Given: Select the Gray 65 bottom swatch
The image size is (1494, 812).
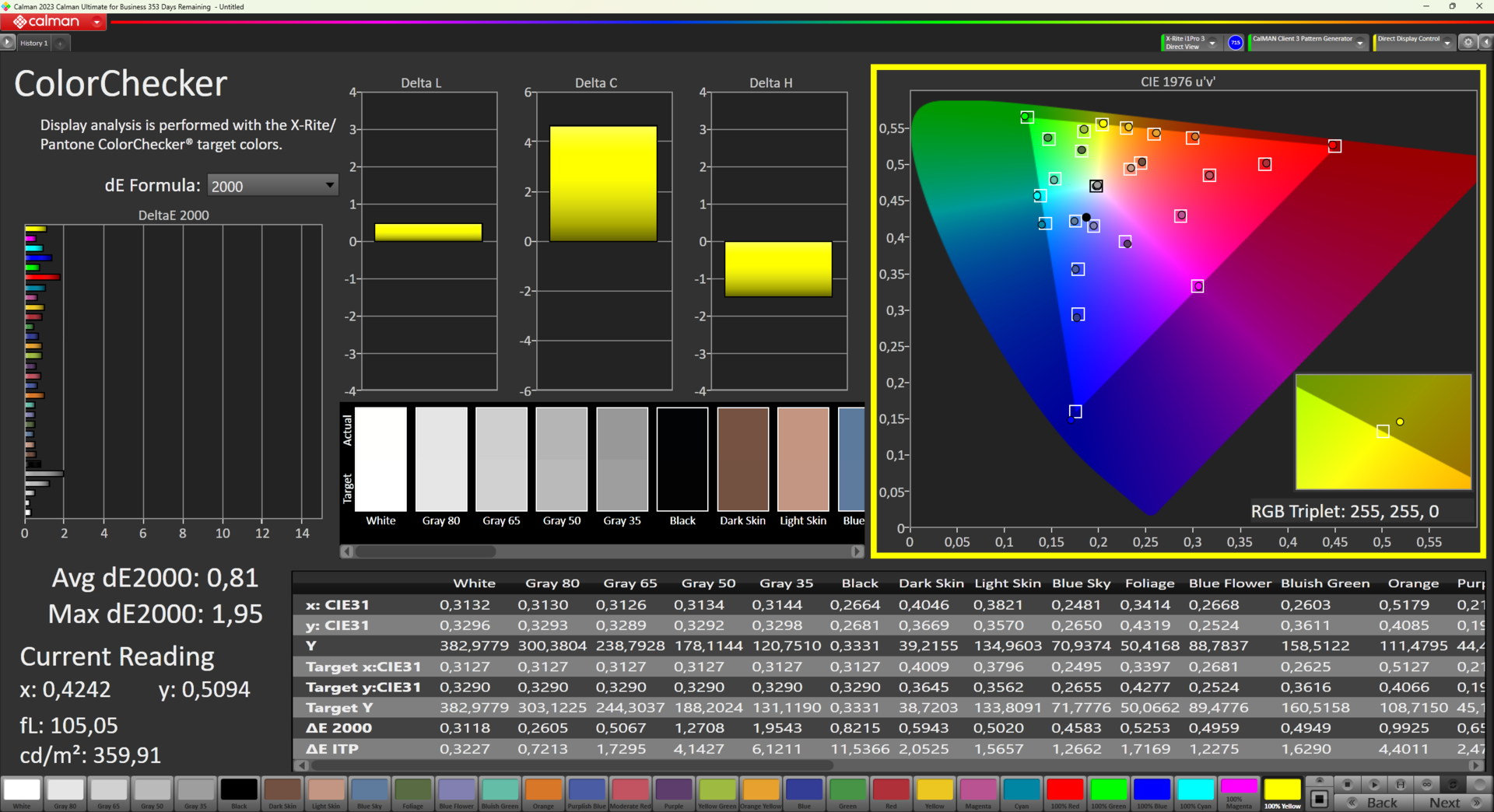Looking at the screenshot, I should (x=109, y=793).
